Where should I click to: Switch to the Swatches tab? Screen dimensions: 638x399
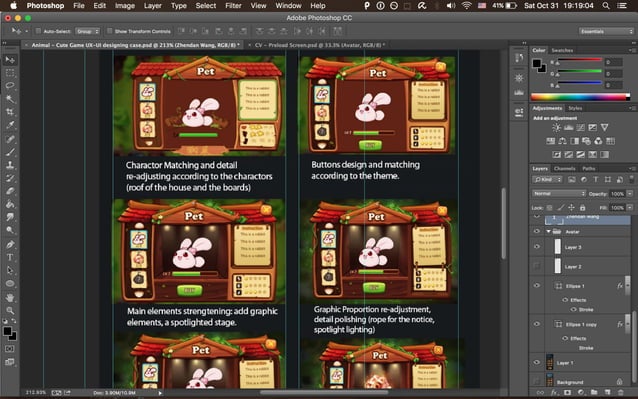[562, 50]
